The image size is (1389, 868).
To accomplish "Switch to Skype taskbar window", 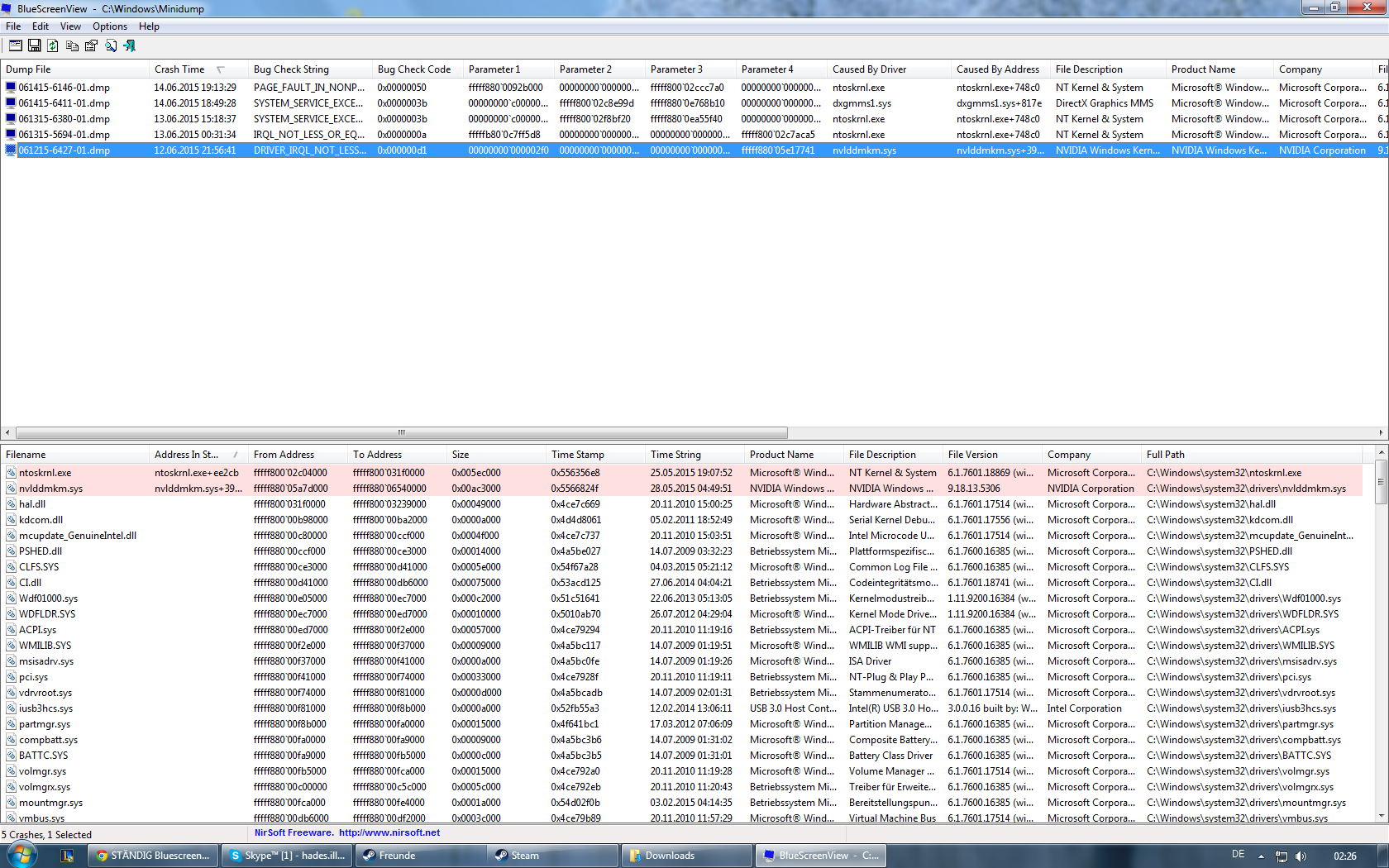I will pos(287,856).
